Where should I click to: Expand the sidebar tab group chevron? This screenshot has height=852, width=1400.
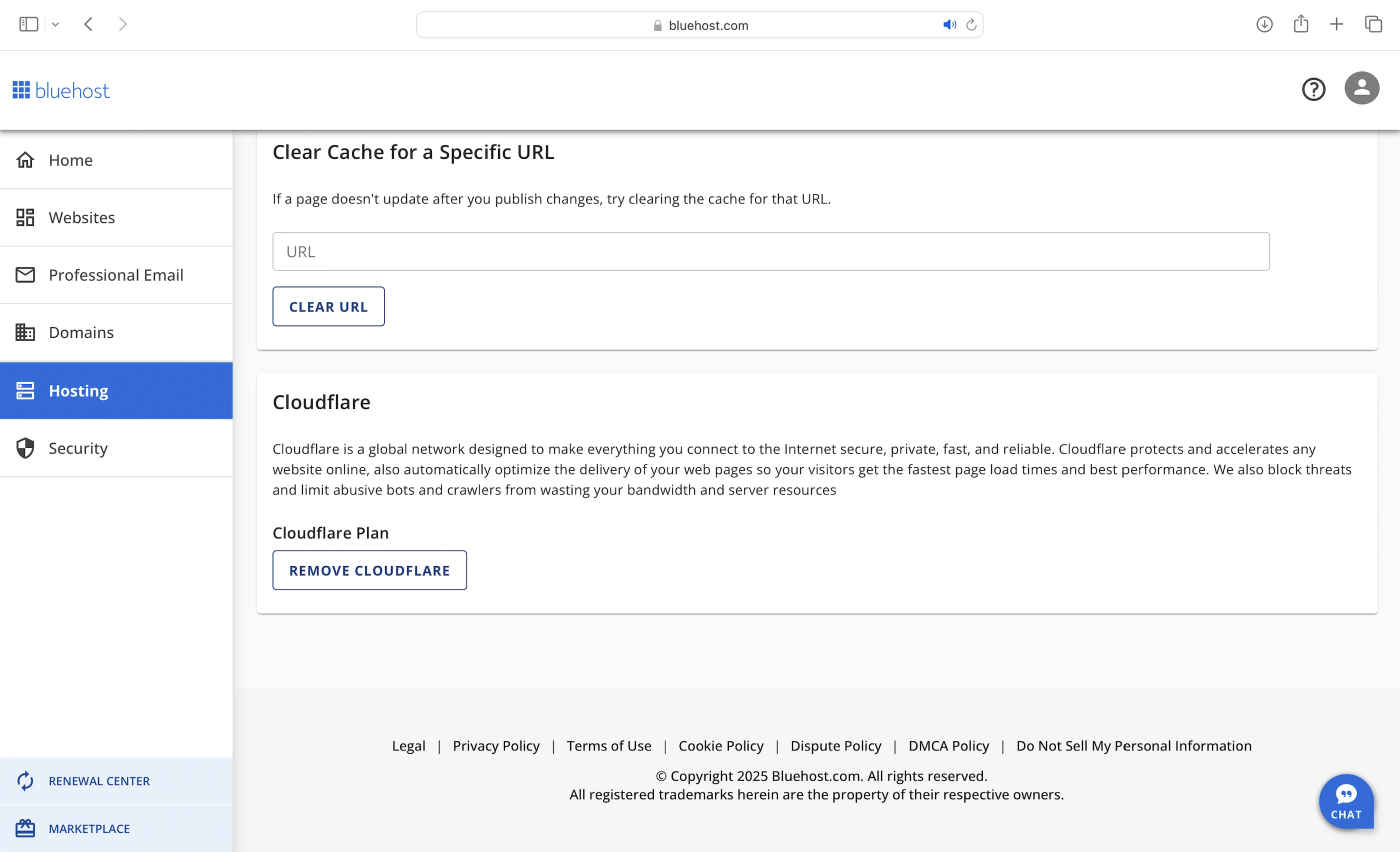tap(55, 24)
